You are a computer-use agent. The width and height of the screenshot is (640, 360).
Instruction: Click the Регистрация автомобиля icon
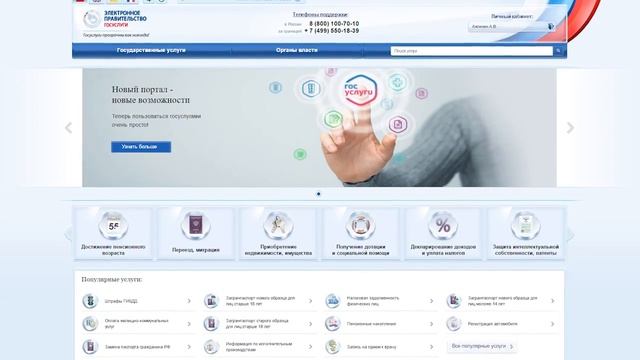click(454, 324)
